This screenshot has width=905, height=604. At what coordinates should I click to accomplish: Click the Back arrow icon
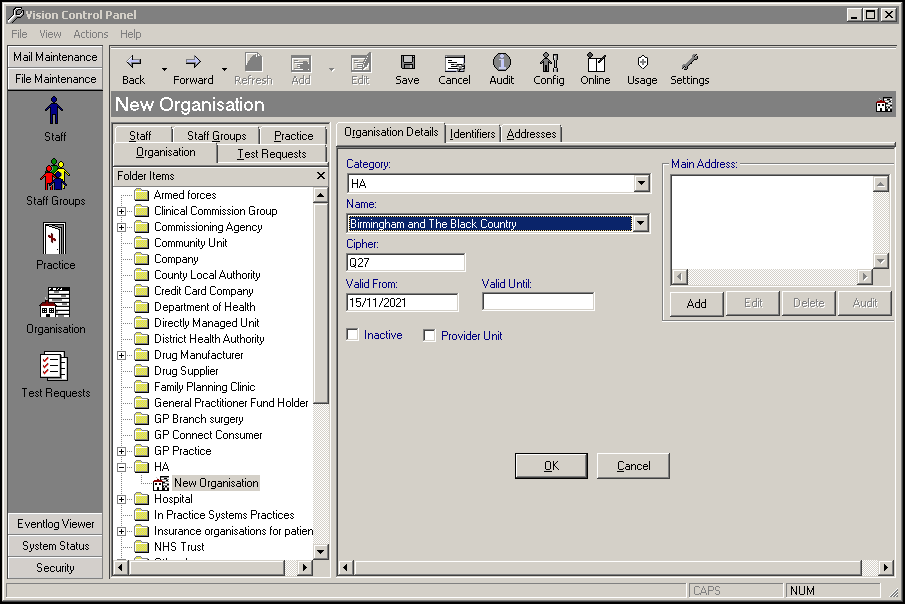pyautogui.click(x=134, y=63)
